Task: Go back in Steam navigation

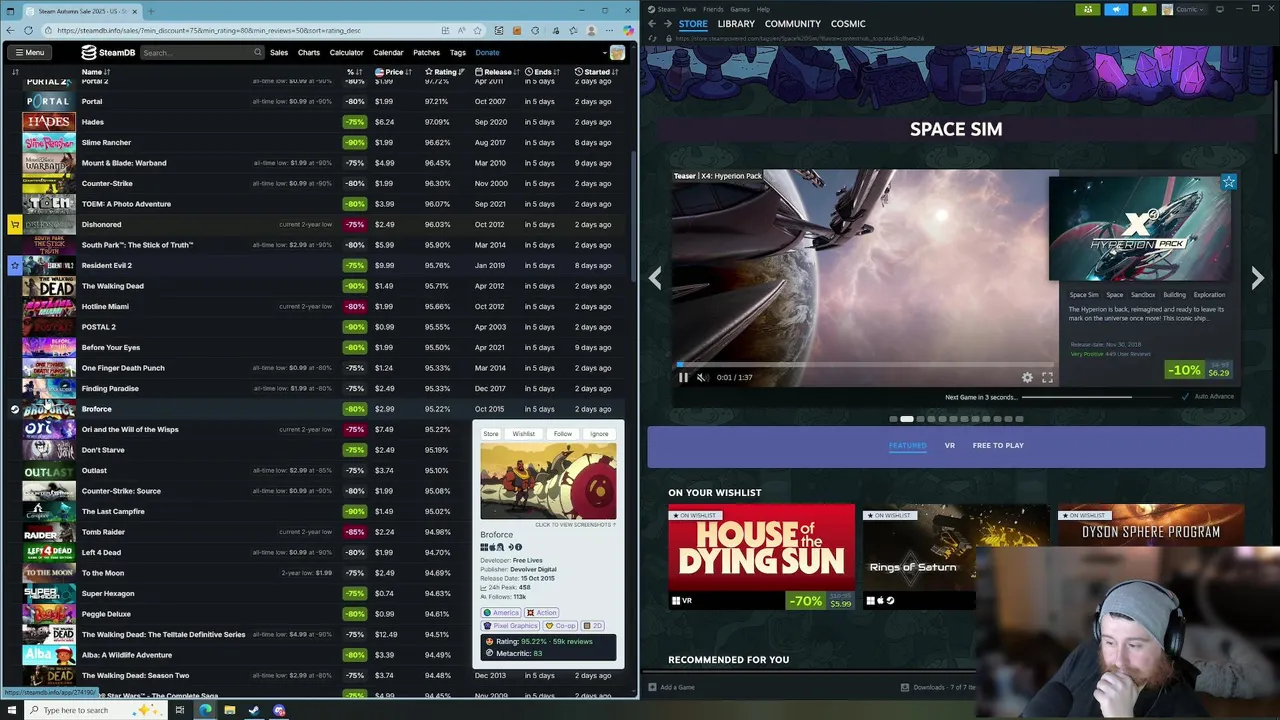Action: point(652,24)
